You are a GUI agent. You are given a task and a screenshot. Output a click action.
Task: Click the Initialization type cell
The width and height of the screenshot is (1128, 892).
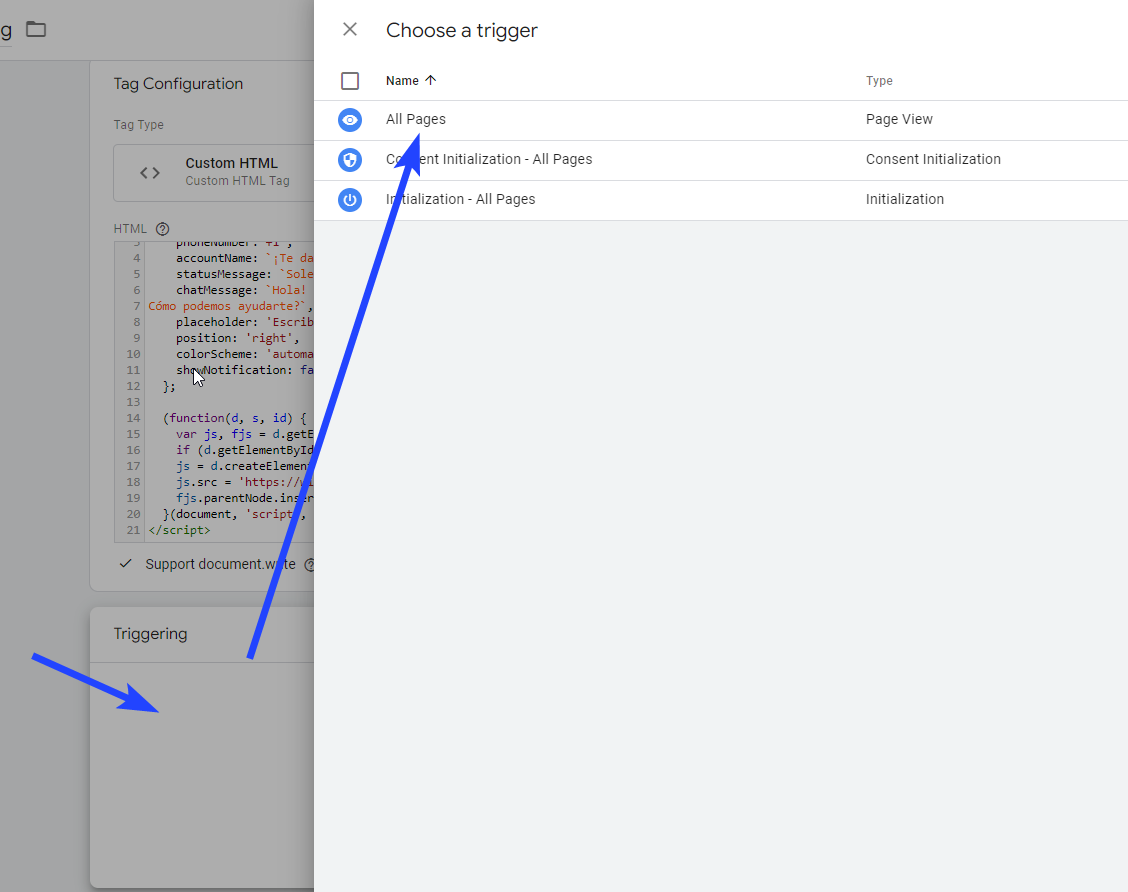(x=905, y=199)
